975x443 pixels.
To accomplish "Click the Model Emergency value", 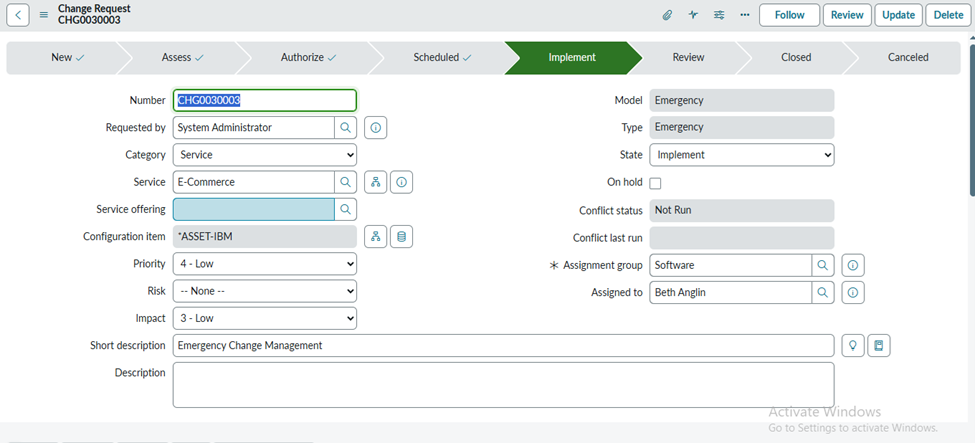I will tap(742, 100).
